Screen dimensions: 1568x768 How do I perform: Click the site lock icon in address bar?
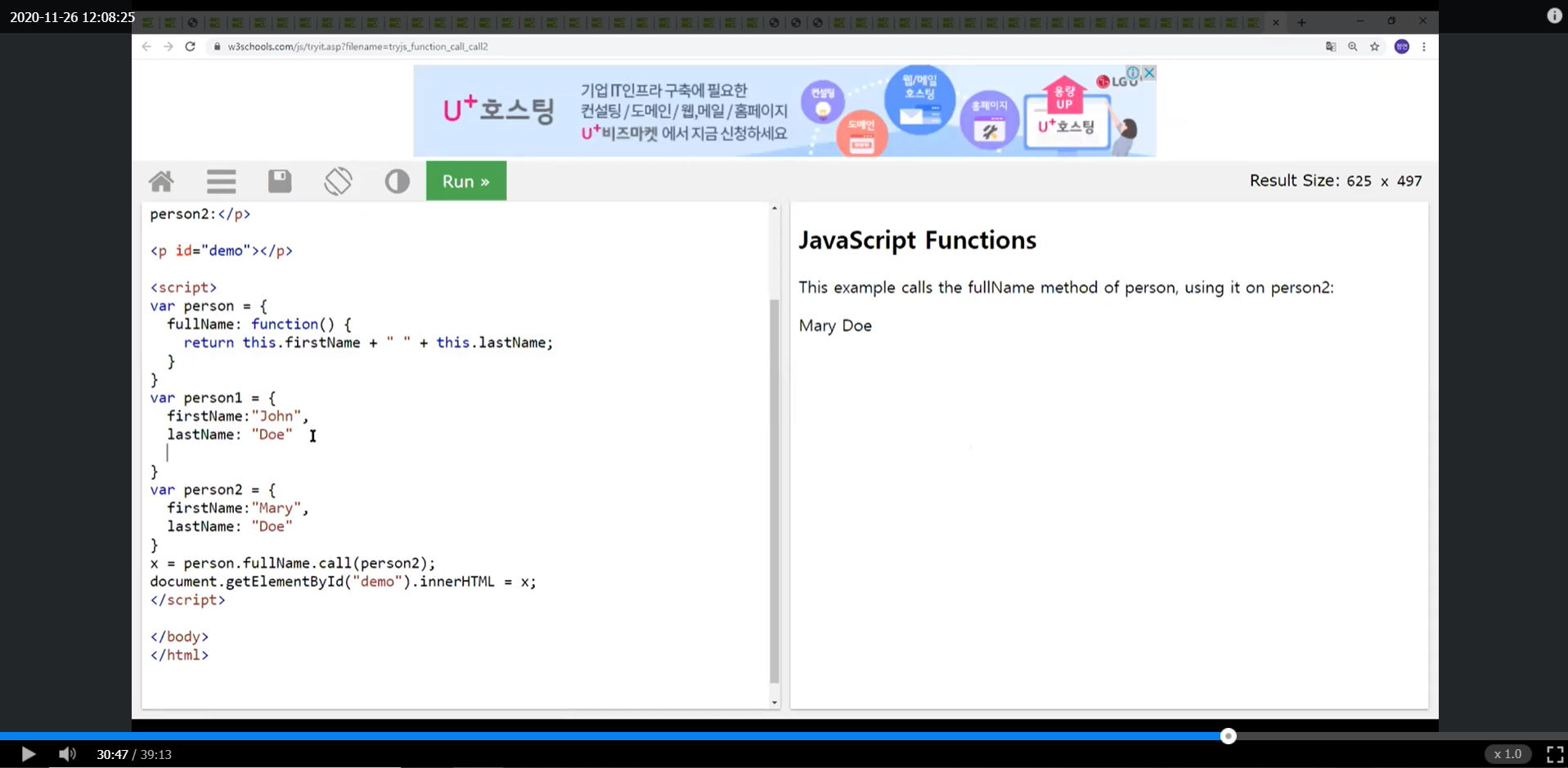click(x=217, y=47)
